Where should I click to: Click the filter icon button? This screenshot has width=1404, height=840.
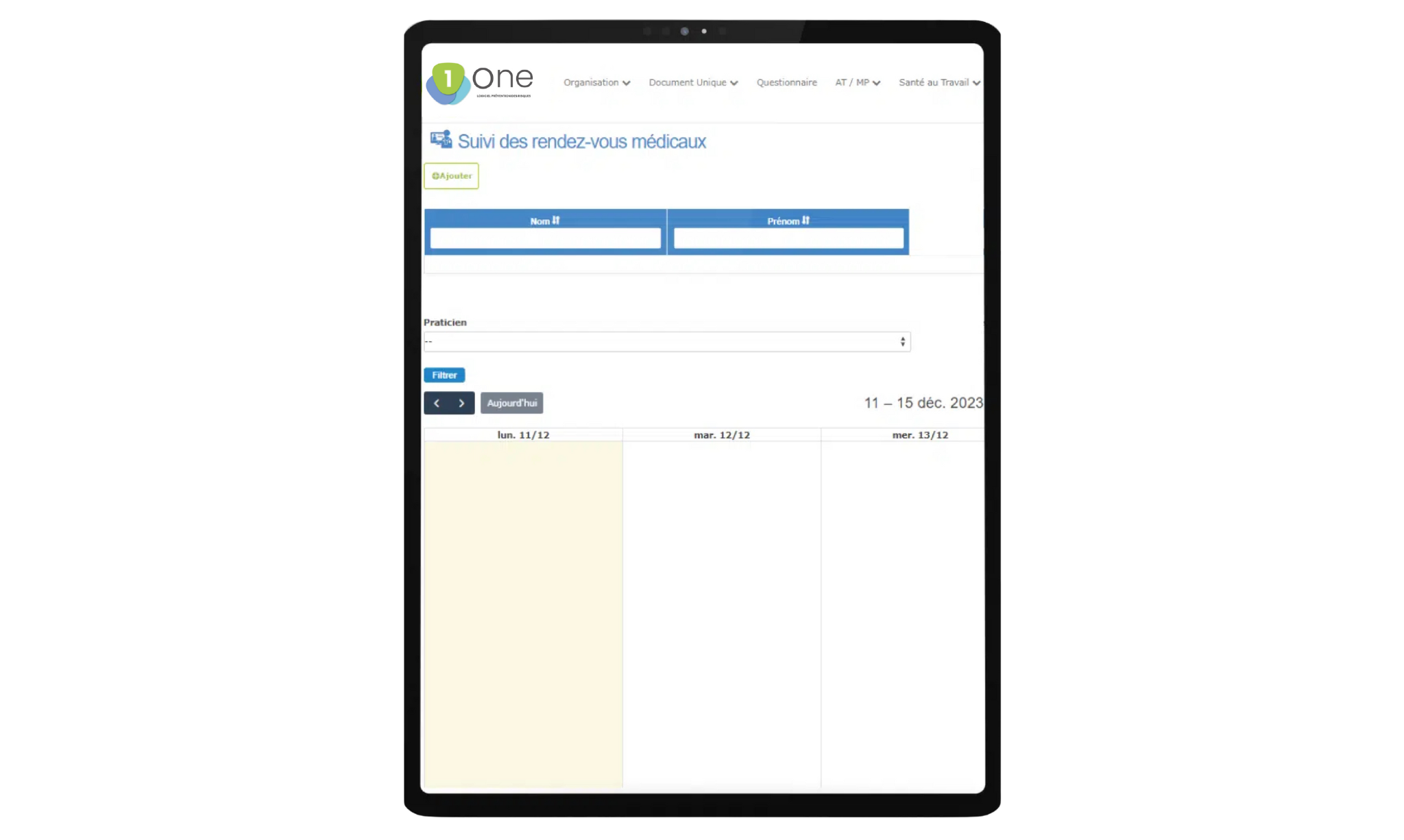pos(444,374)
